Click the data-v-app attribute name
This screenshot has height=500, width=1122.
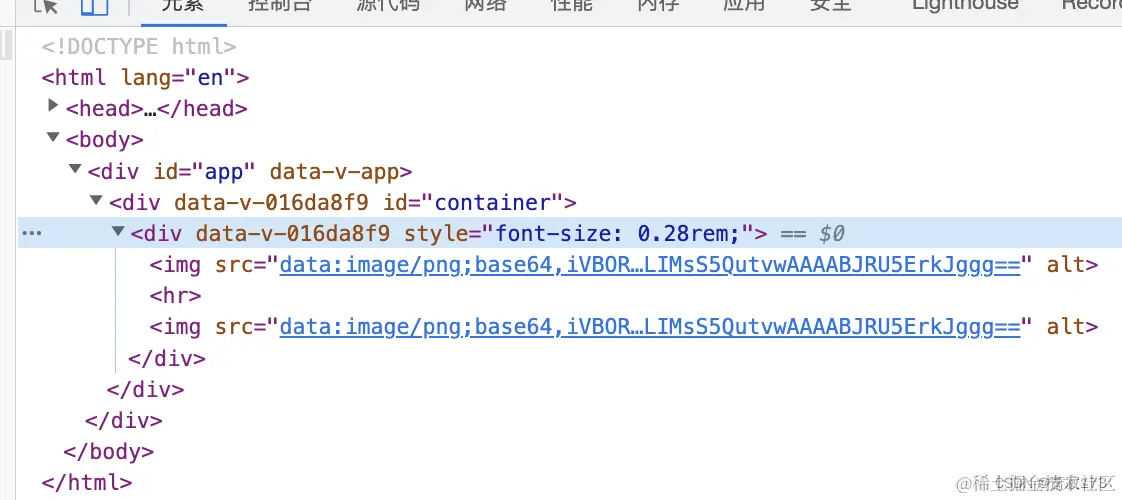(333, 172)
